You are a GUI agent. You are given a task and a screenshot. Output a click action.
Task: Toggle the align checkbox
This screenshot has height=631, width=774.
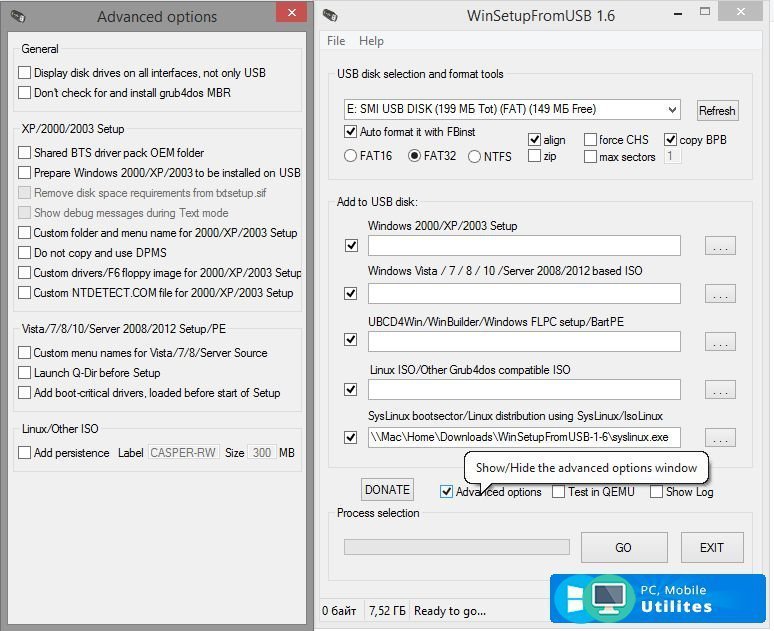pos(534,140)
